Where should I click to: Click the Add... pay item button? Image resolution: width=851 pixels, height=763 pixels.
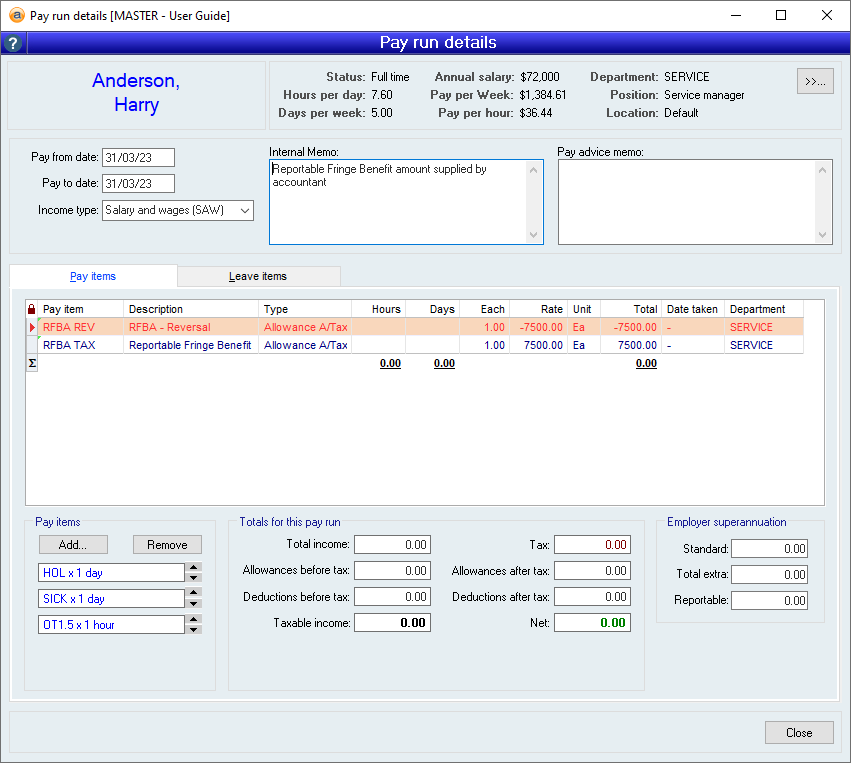pos(73,545)
